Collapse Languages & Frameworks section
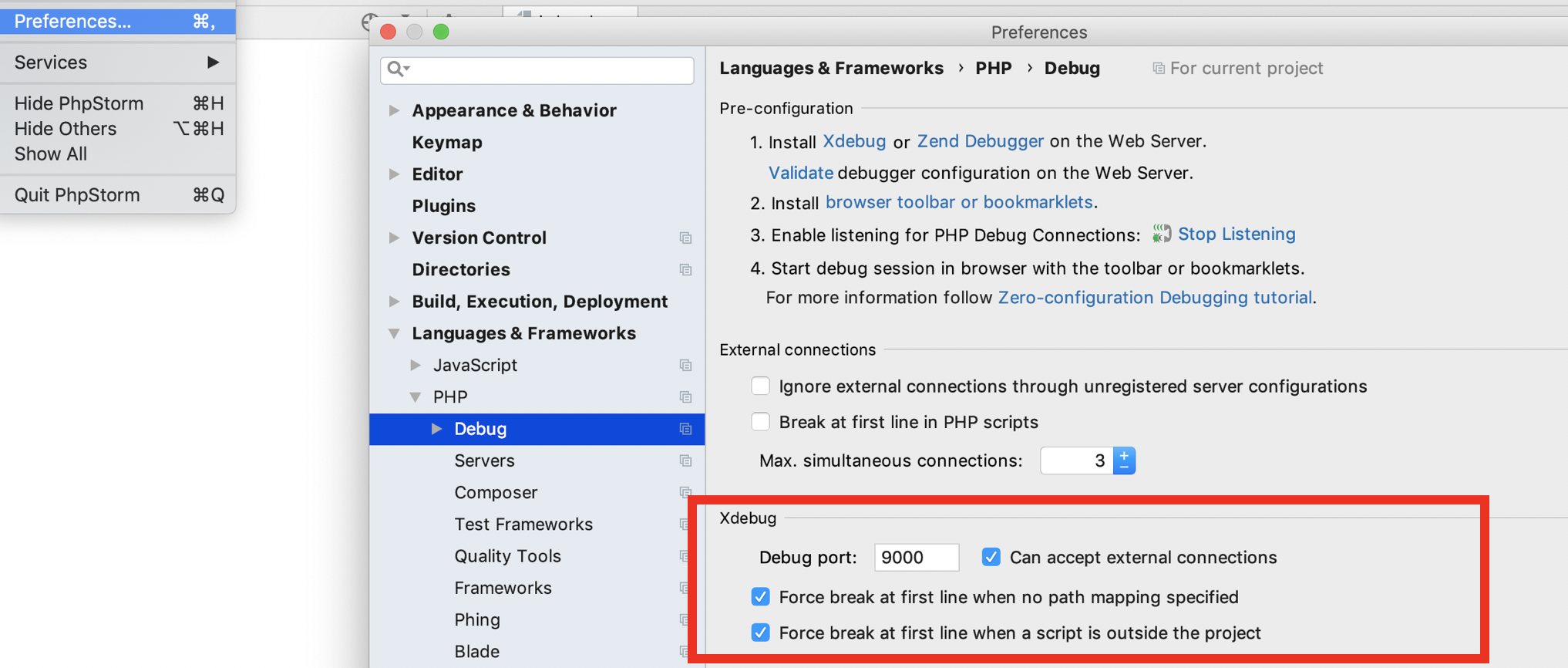Image resolution: width=1568 pixels, height=668 pixels. click(x=394, y=333)
